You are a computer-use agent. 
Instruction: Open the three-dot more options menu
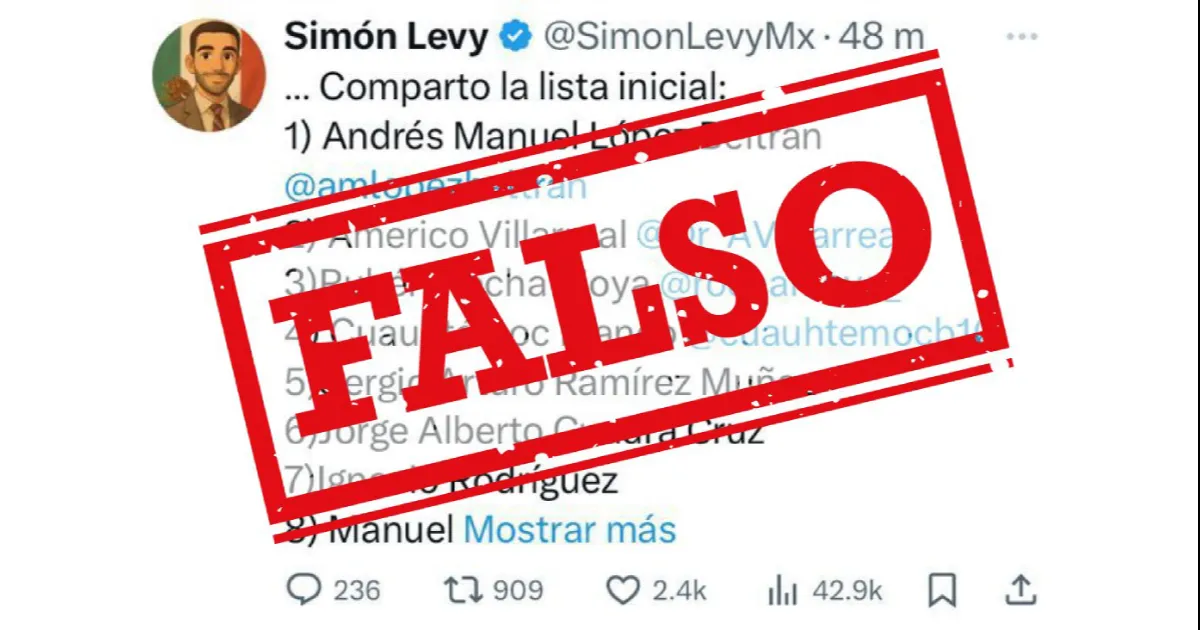click(1021, 37)
